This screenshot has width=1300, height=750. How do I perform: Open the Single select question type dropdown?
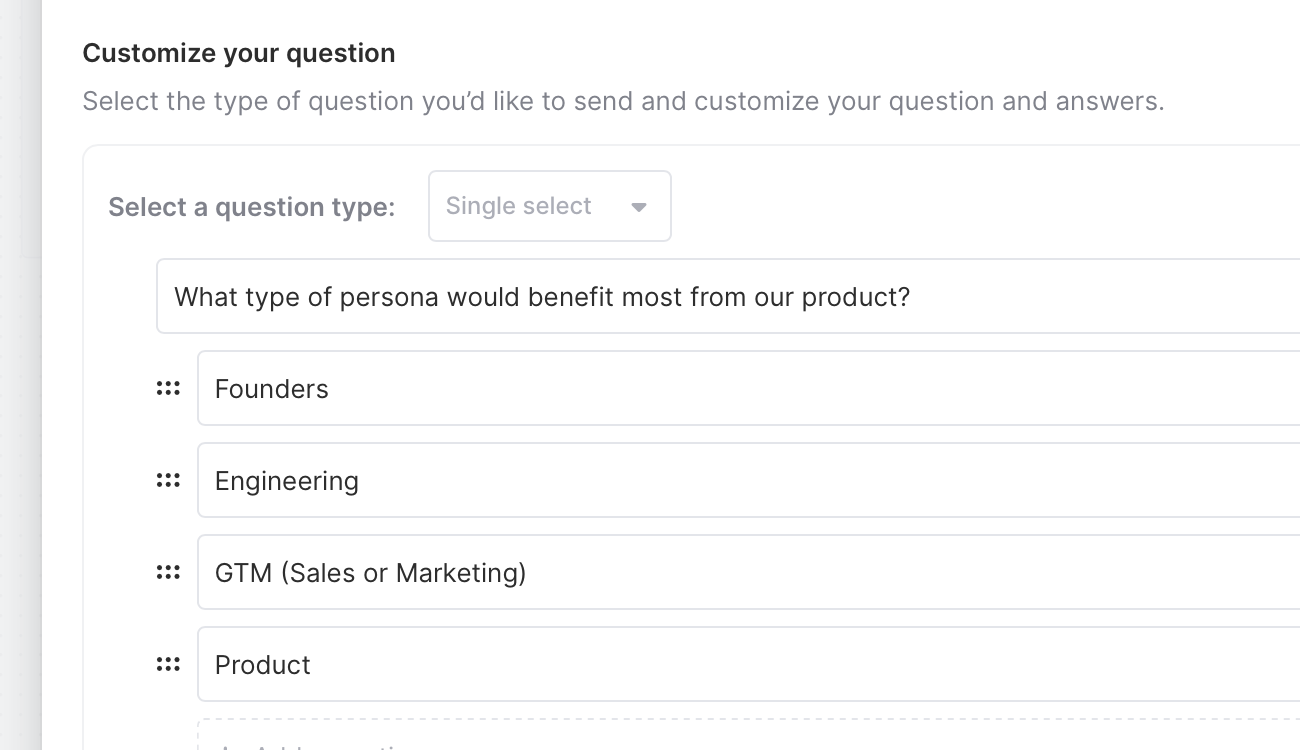549,206
